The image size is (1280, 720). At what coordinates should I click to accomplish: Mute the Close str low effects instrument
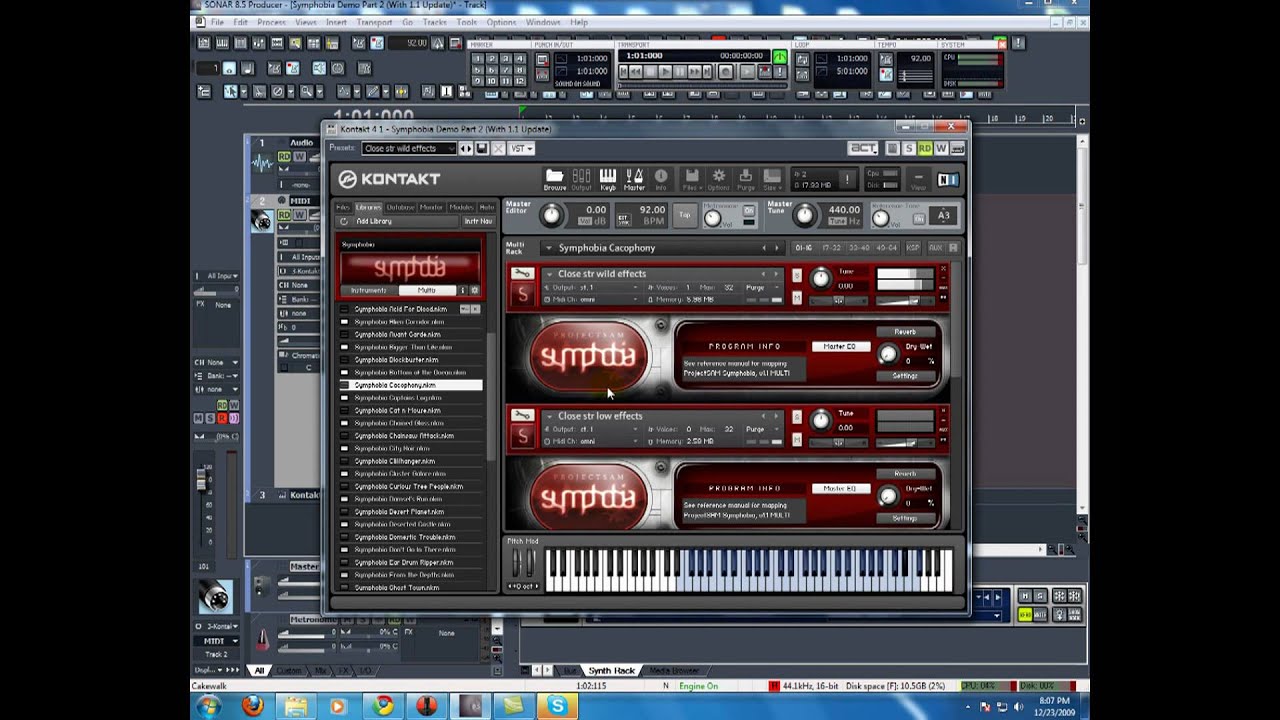[797, 440]
